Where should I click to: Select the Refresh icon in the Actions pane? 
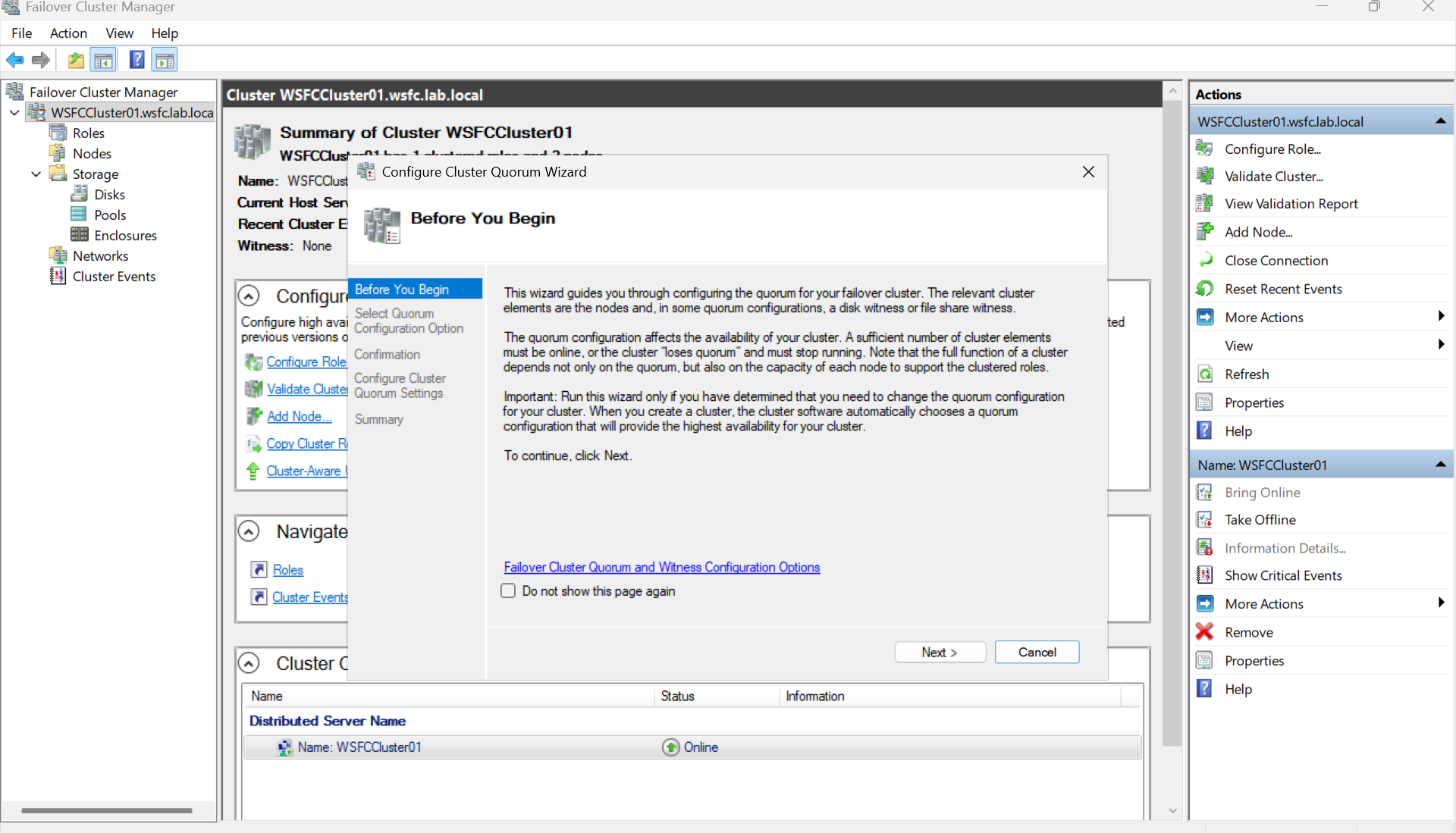1206,373
